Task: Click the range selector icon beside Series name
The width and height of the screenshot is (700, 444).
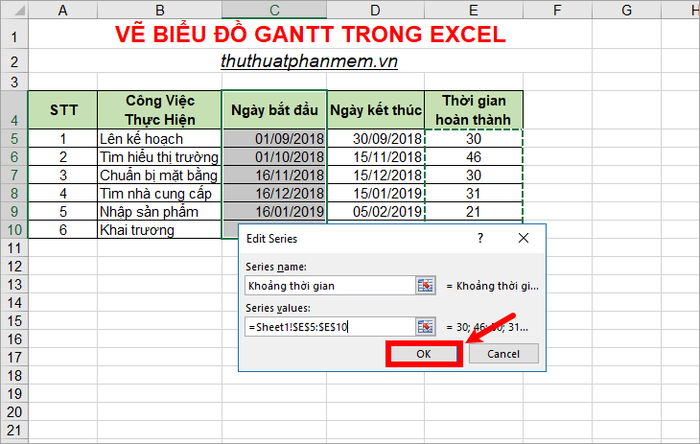Action: (425, 286)
